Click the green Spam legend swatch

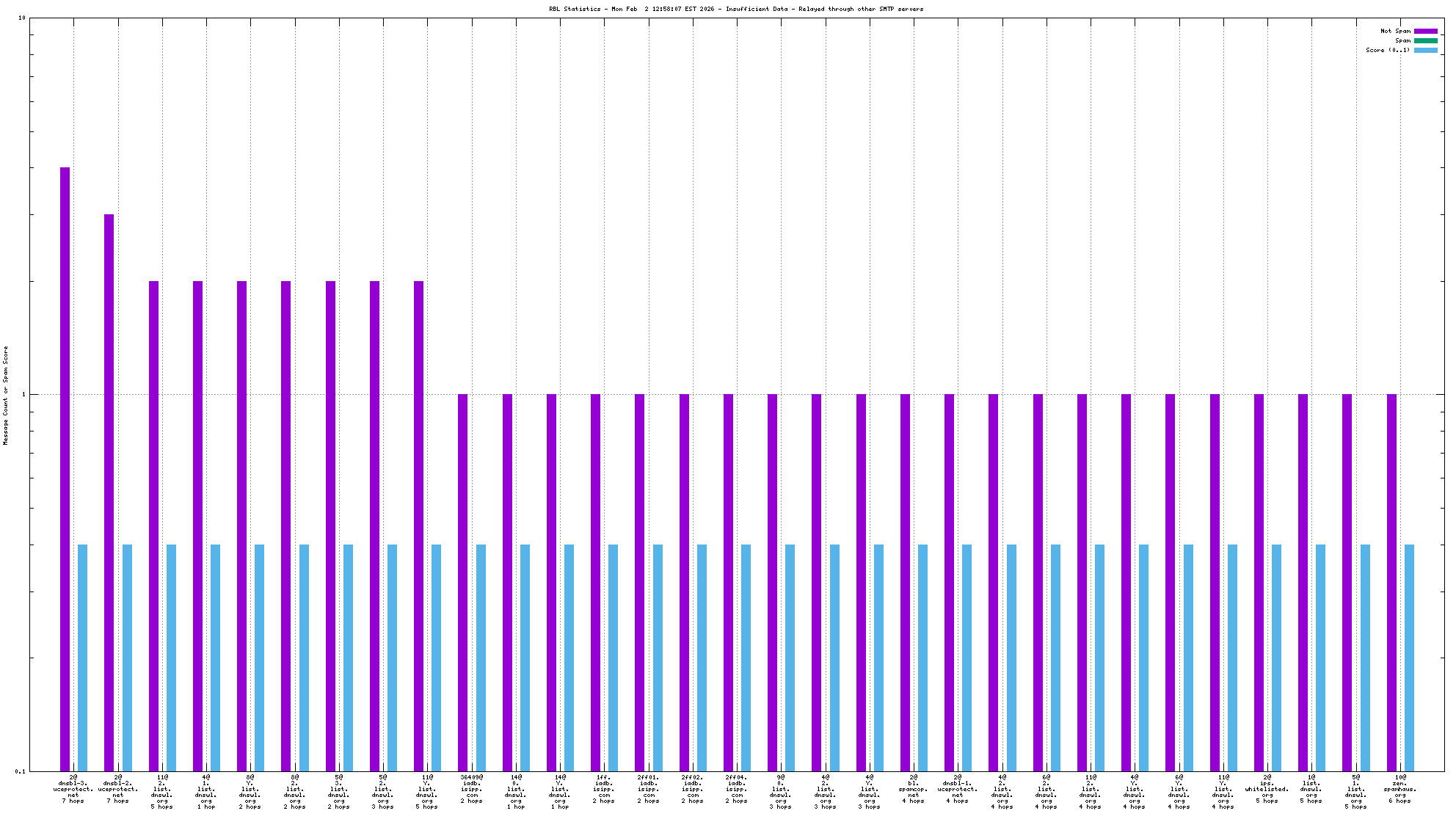[x=1425, y=40]
